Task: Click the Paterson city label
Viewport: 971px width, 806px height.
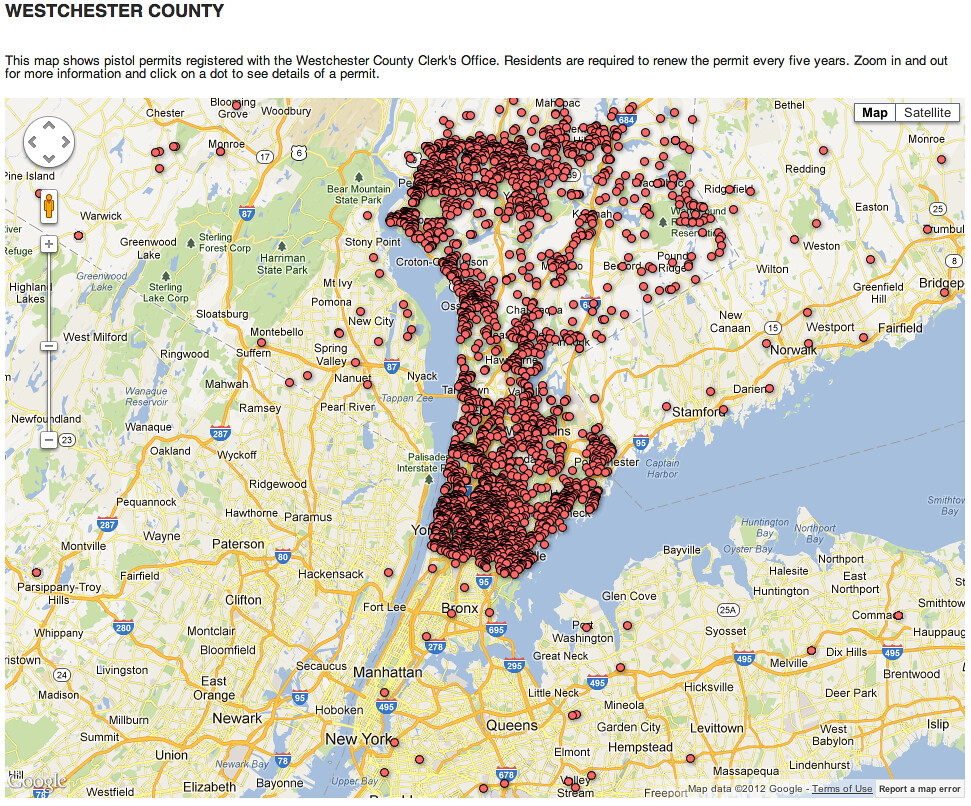Action: tap(238, 544)
